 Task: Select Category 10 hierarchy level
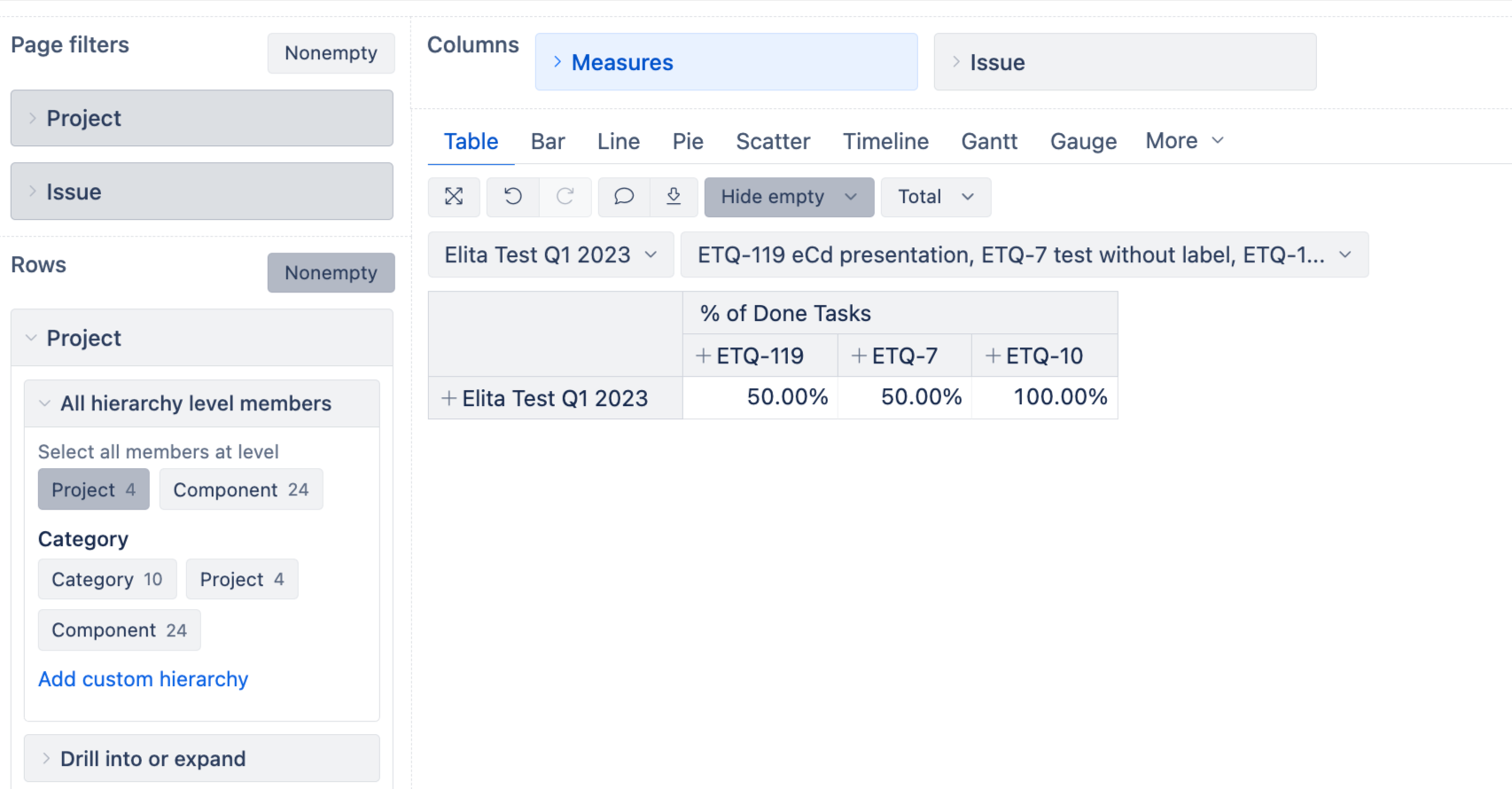(107, 579)
